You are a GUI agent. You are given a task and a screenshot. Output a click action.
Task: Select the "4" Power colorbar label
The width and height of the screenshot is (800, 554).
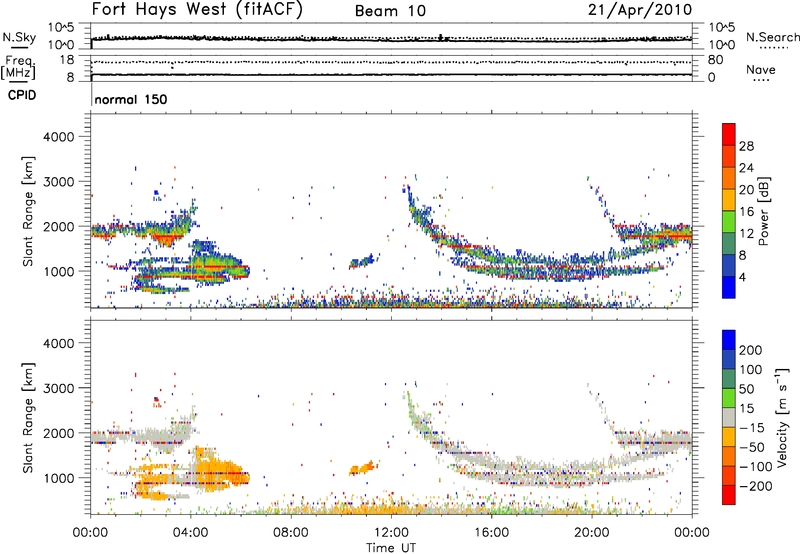742,277
